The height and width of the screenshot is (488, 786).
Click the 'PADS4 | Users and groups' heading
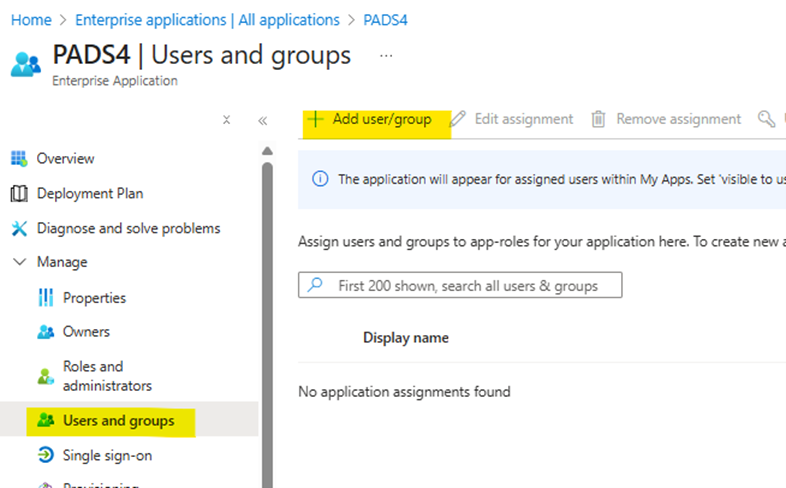[202, 55]
